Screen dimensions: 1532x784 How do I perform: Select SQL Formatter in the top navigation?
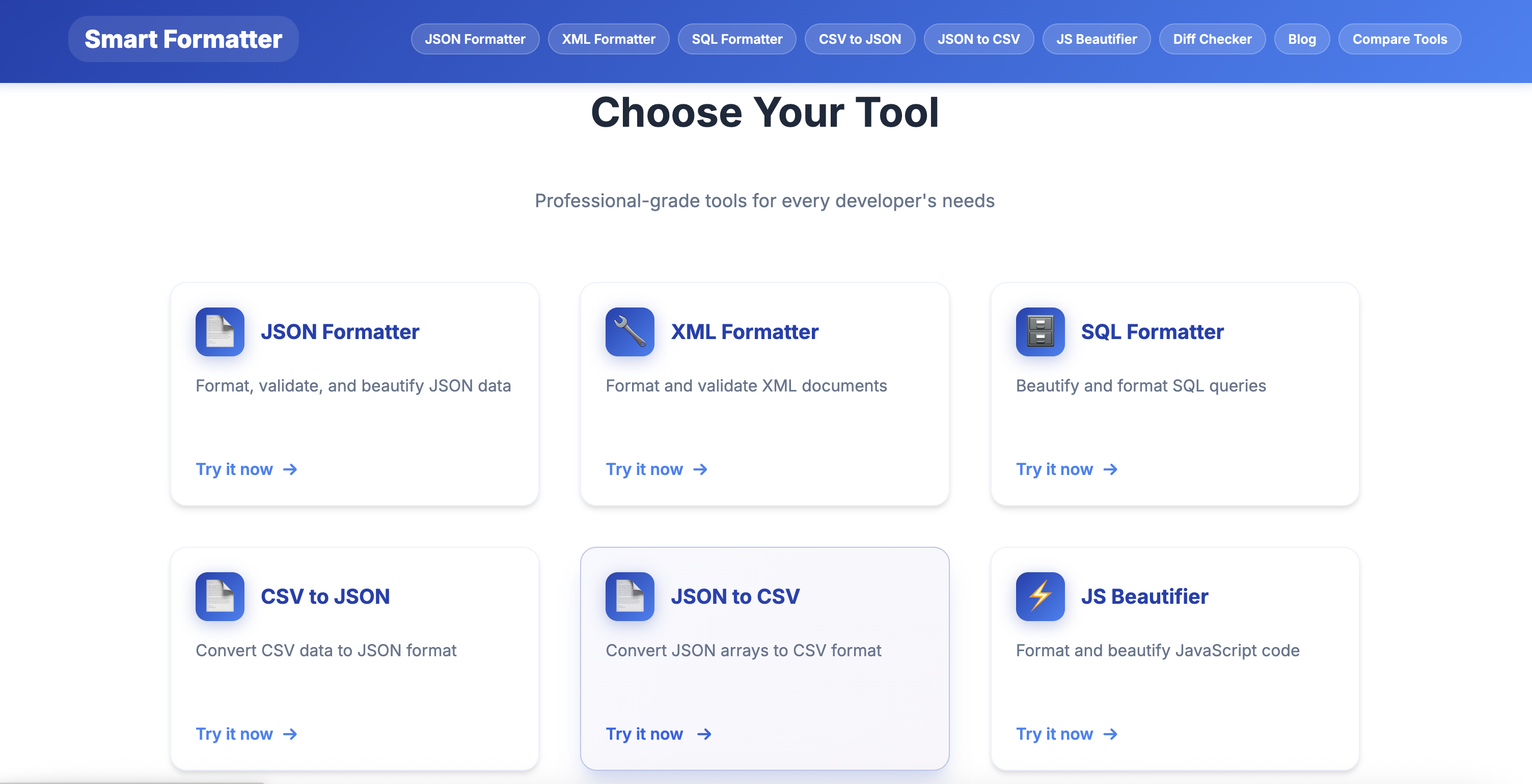(736, 39)
